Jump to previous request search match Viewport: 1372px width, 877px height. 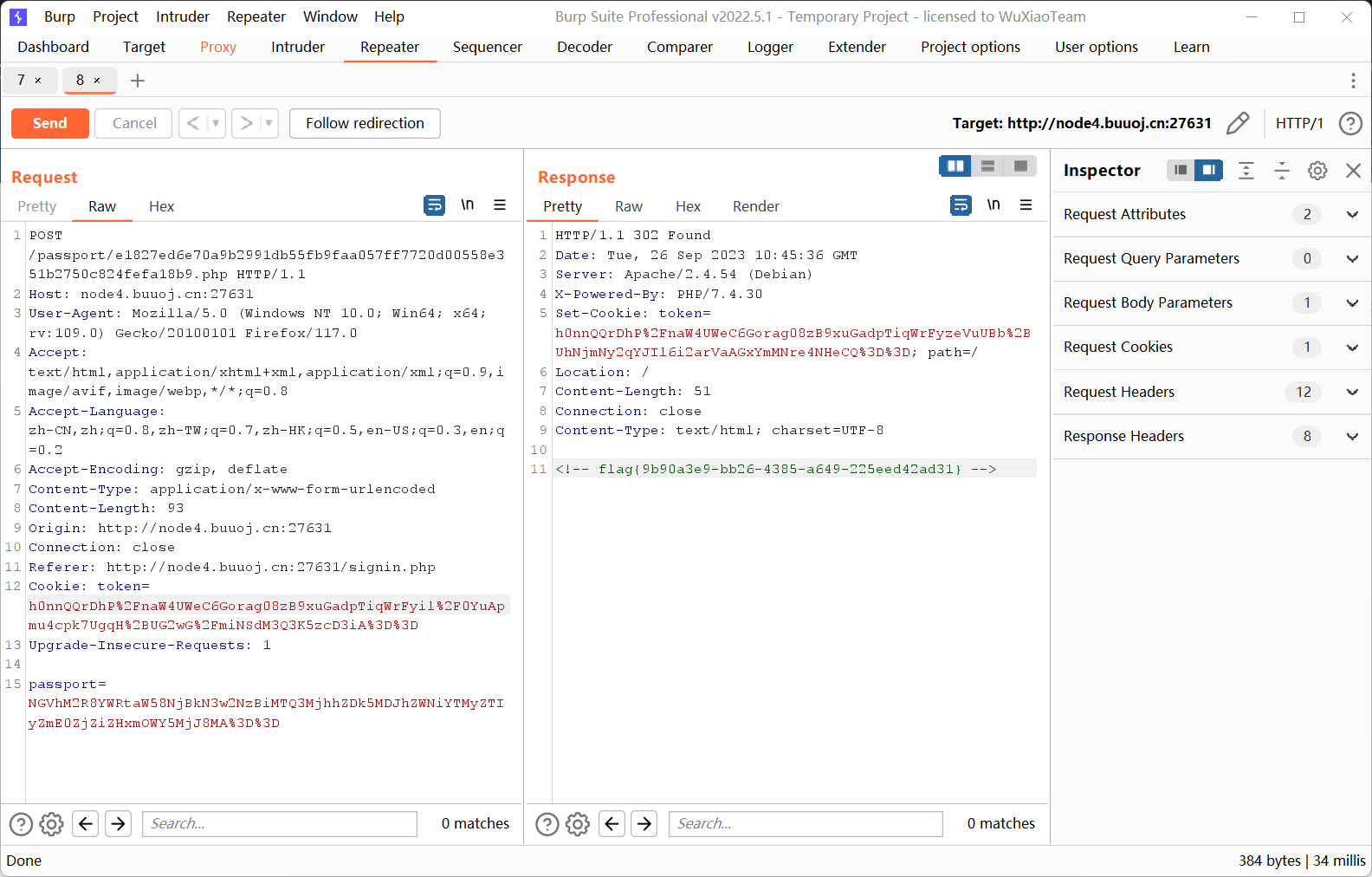(85, 823)
